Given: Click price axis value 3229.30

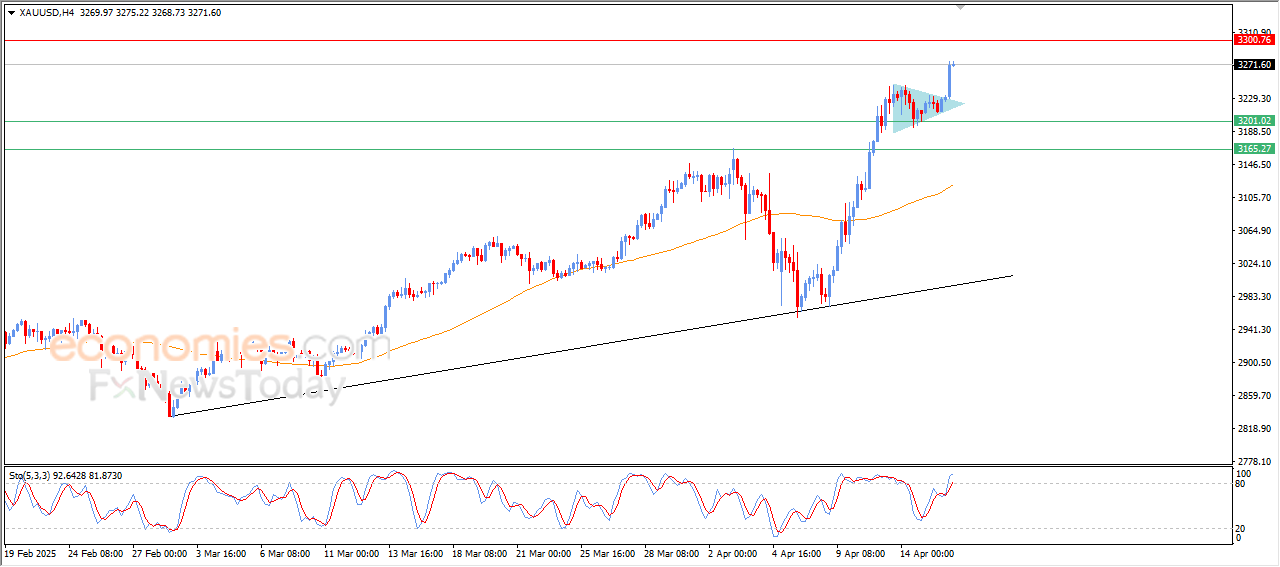Looking at the screenshot, I should coord(1254,99).
